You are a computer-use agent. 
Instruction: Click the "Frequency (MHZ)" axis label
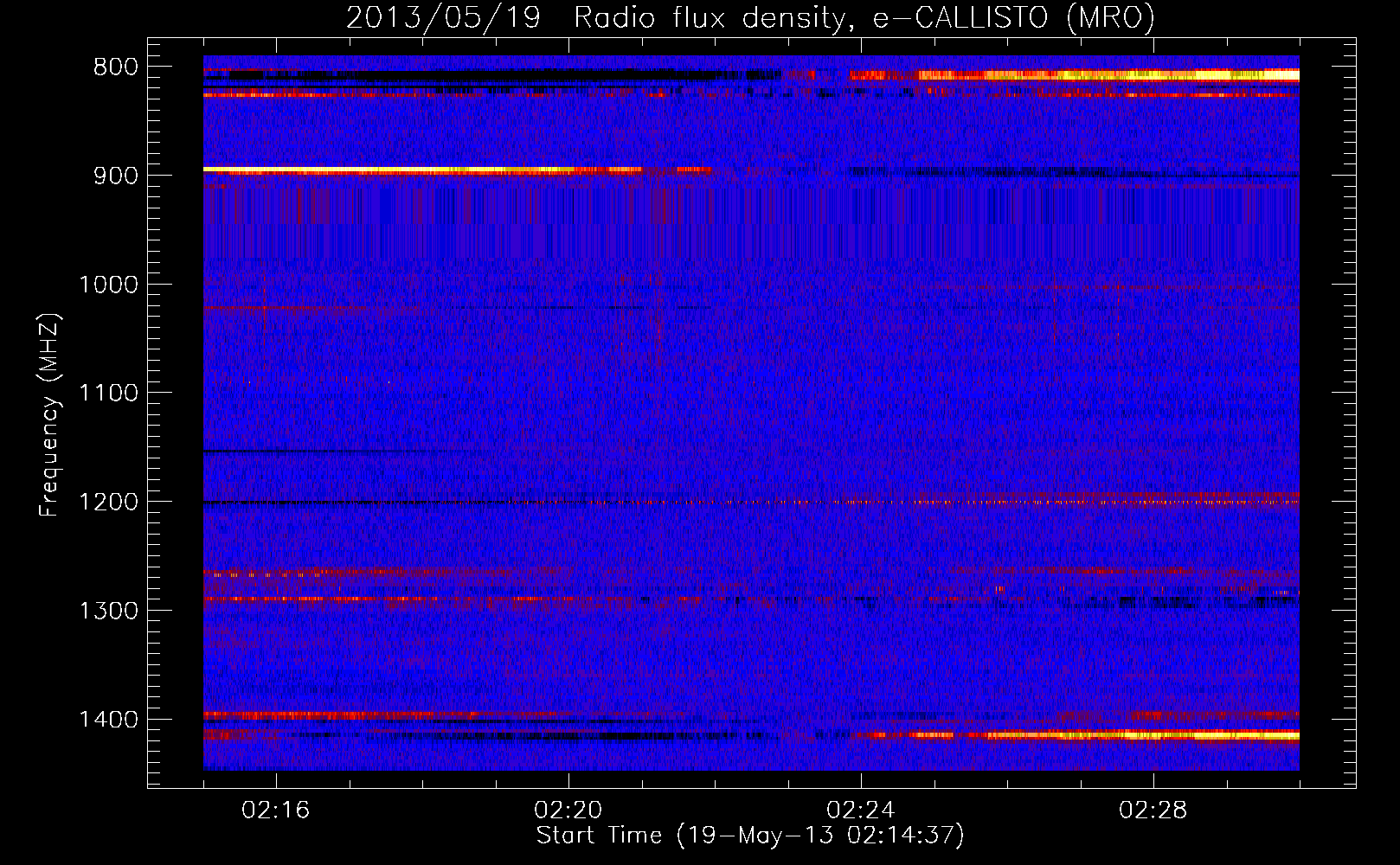[50, 415]
